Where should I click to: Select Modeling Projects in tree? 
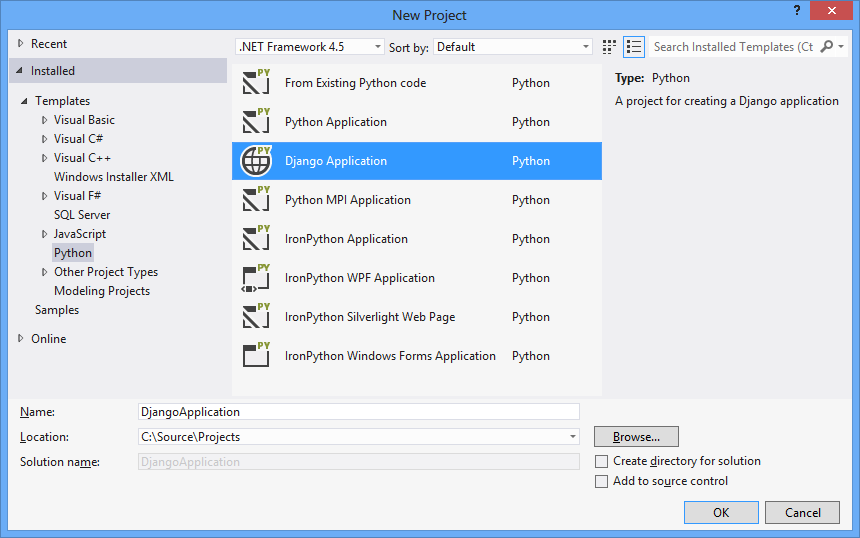pyautogui.click(x=102, y=291)
